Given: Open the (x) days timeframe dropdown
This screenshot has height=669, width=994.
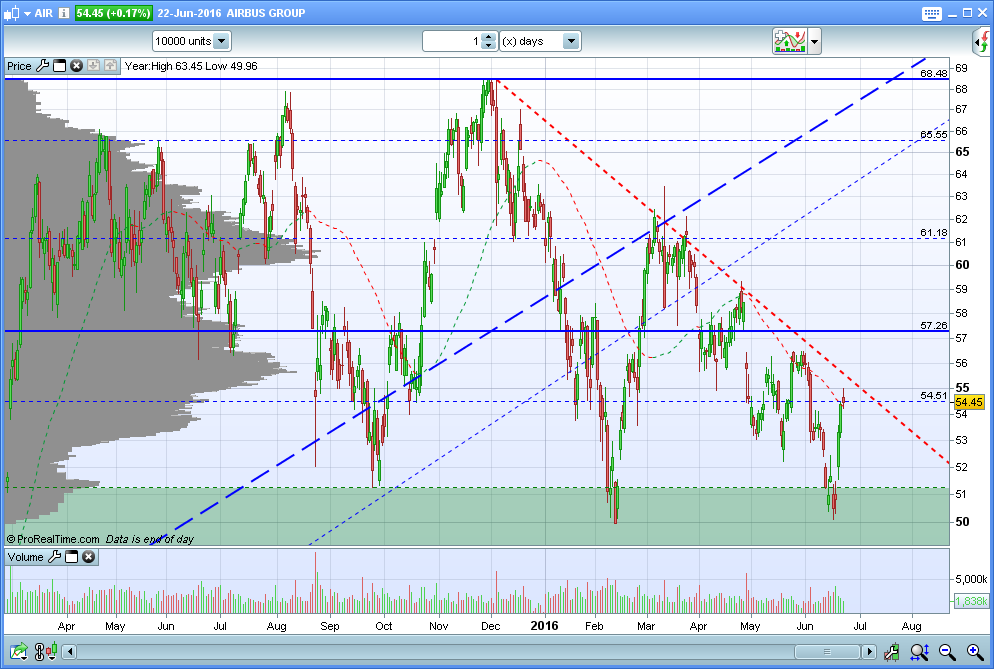Looking at the screenshot, I should 540,41.
